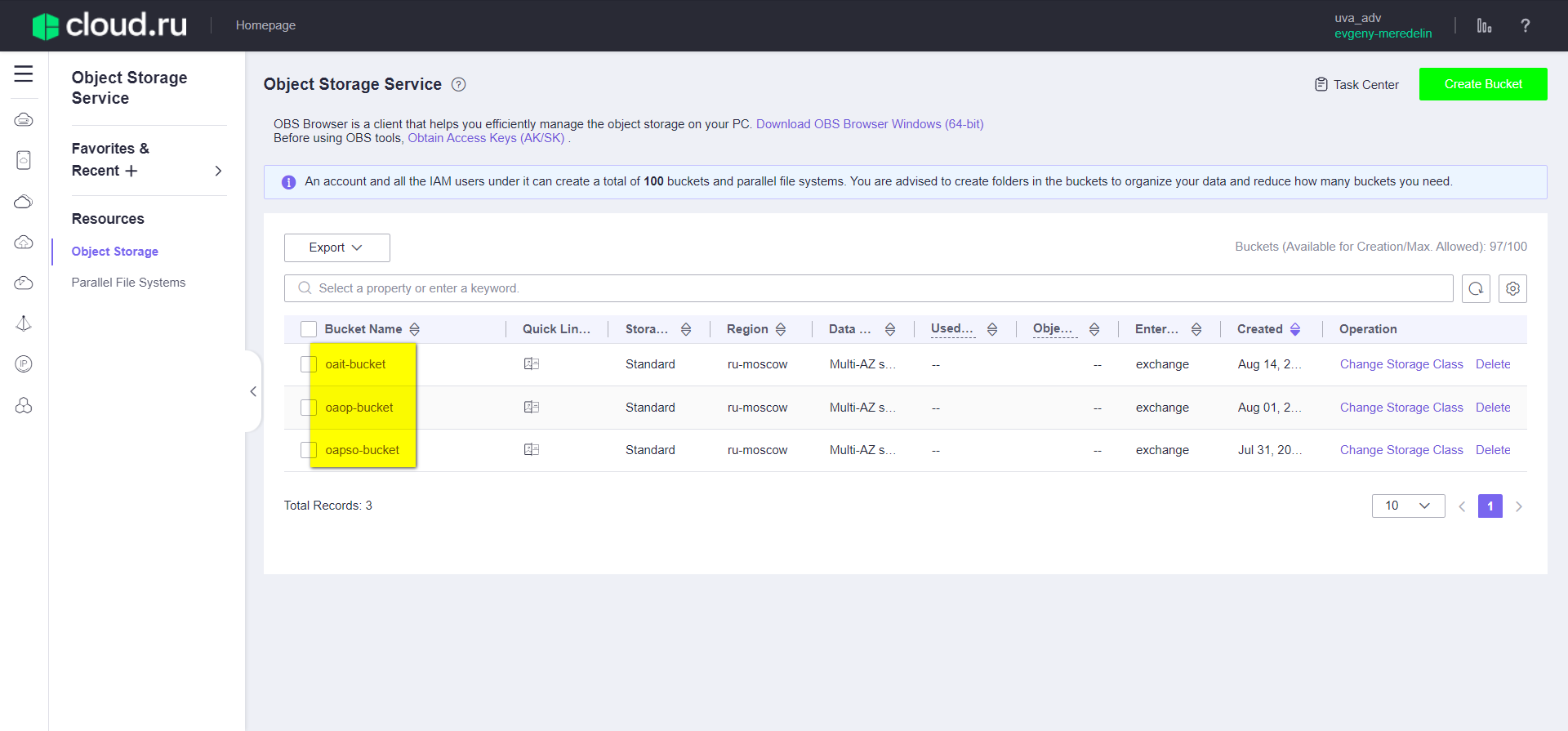Select Object Storage in sidebar
Screen dimensions: 1568x731
pos(115,252)
